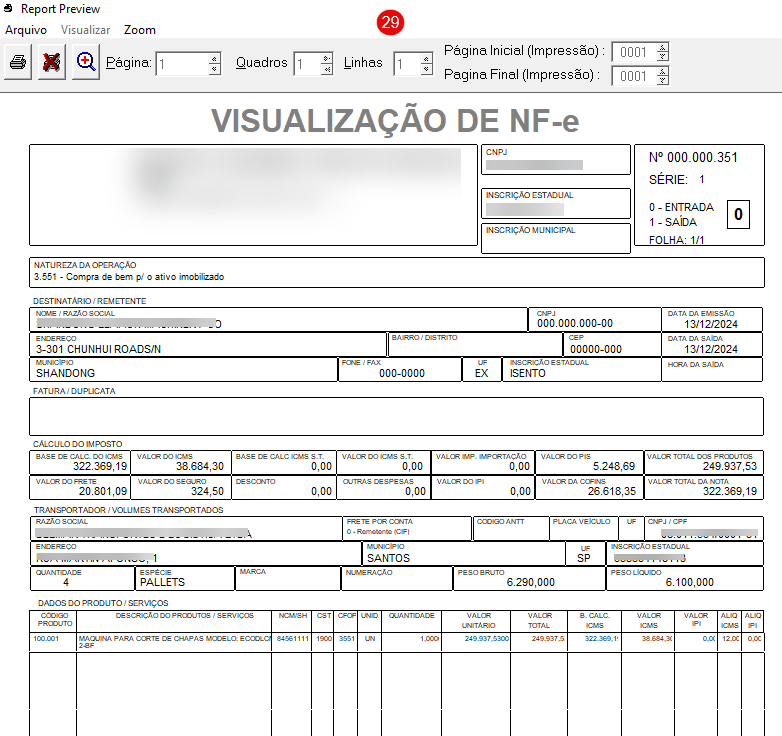782x736 pixels.
Task: Increase Pagina Final (Impressão) value
Action: [663, 71]
